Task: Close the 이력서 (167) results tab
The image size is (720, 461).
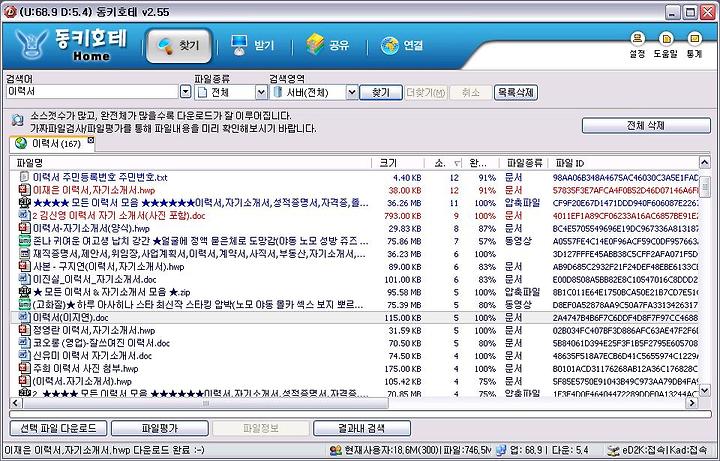Action: 90,141
